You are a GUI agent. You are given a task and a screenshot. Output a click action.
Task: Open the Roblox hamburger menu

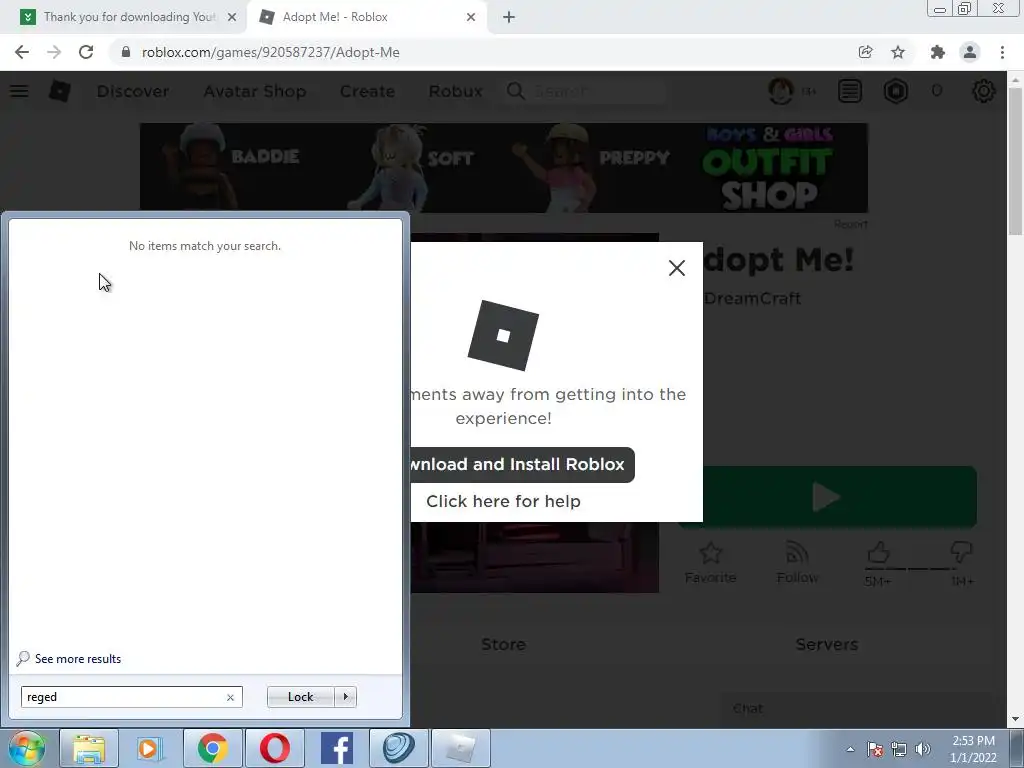(19, 91)
